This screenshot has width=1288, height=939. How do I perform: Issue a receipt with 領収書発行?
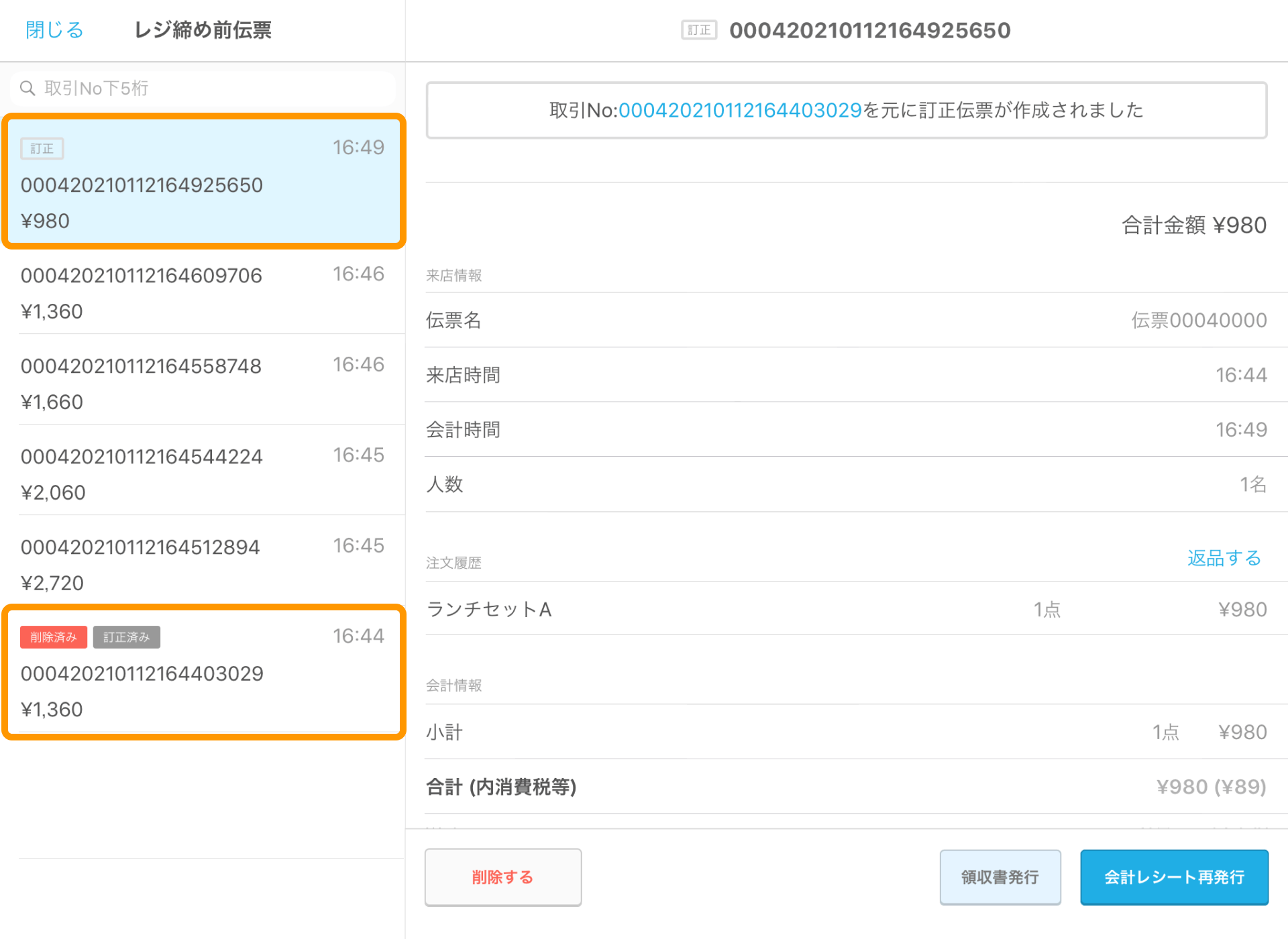[1000, 877]
